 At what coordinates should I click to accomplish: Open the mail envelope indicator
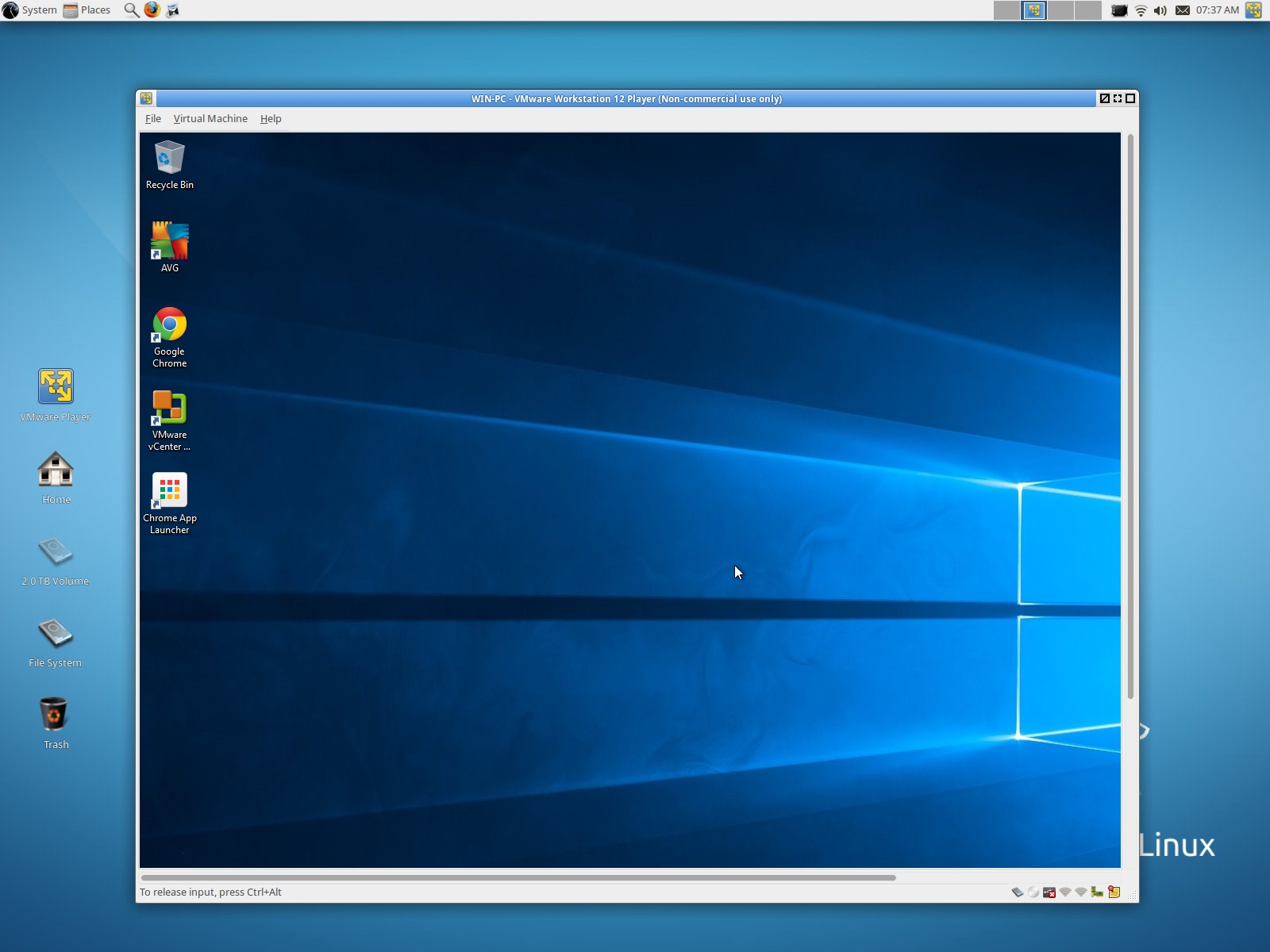click(x=1183, y=10)
